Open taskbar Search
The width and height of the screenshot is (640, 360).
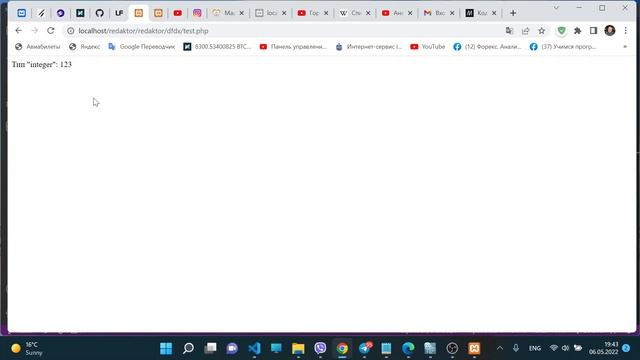click(188, 348)
